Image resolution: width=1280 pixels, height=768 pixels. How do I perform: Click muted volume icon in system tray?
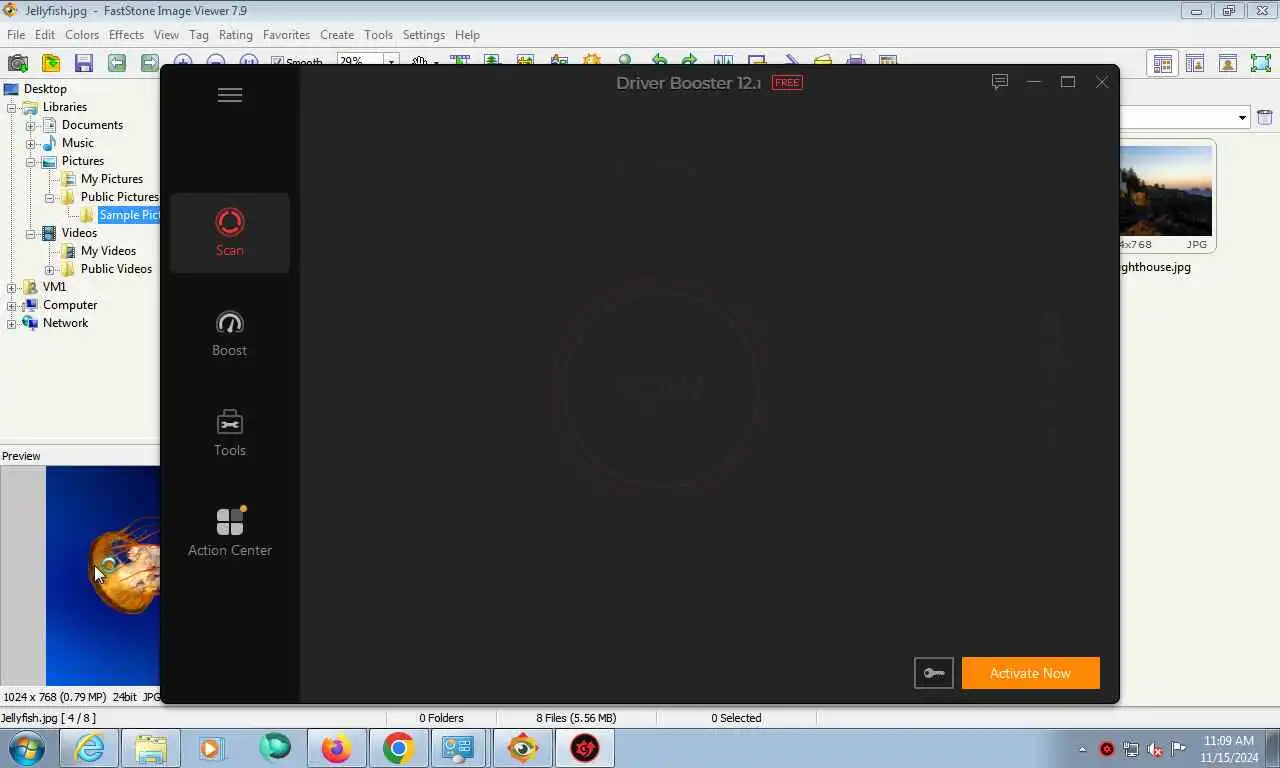tap(1155, 749)
